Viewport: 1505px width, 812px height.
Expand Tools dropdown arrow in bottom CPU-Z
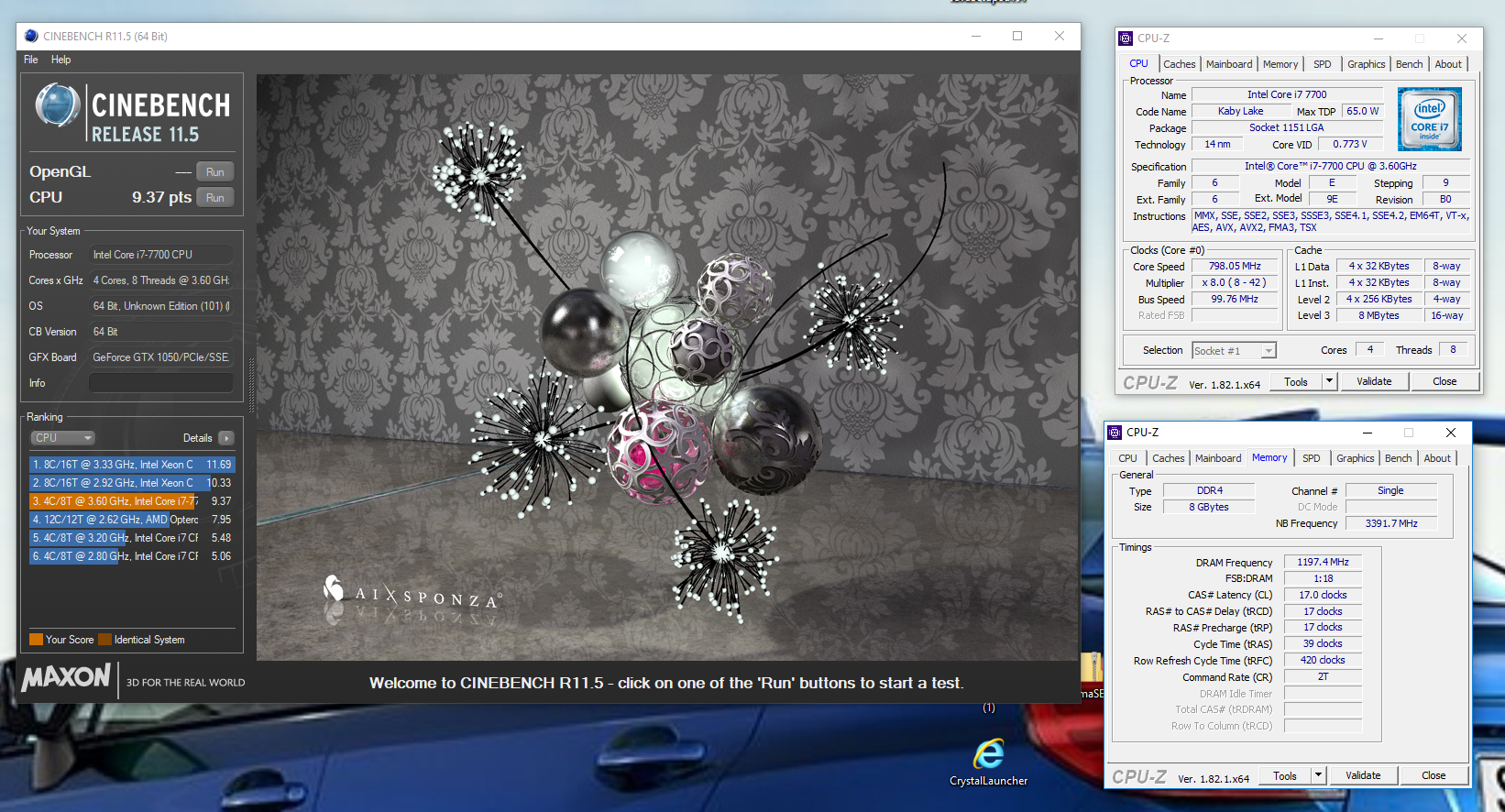click(x=1318, y=776)
